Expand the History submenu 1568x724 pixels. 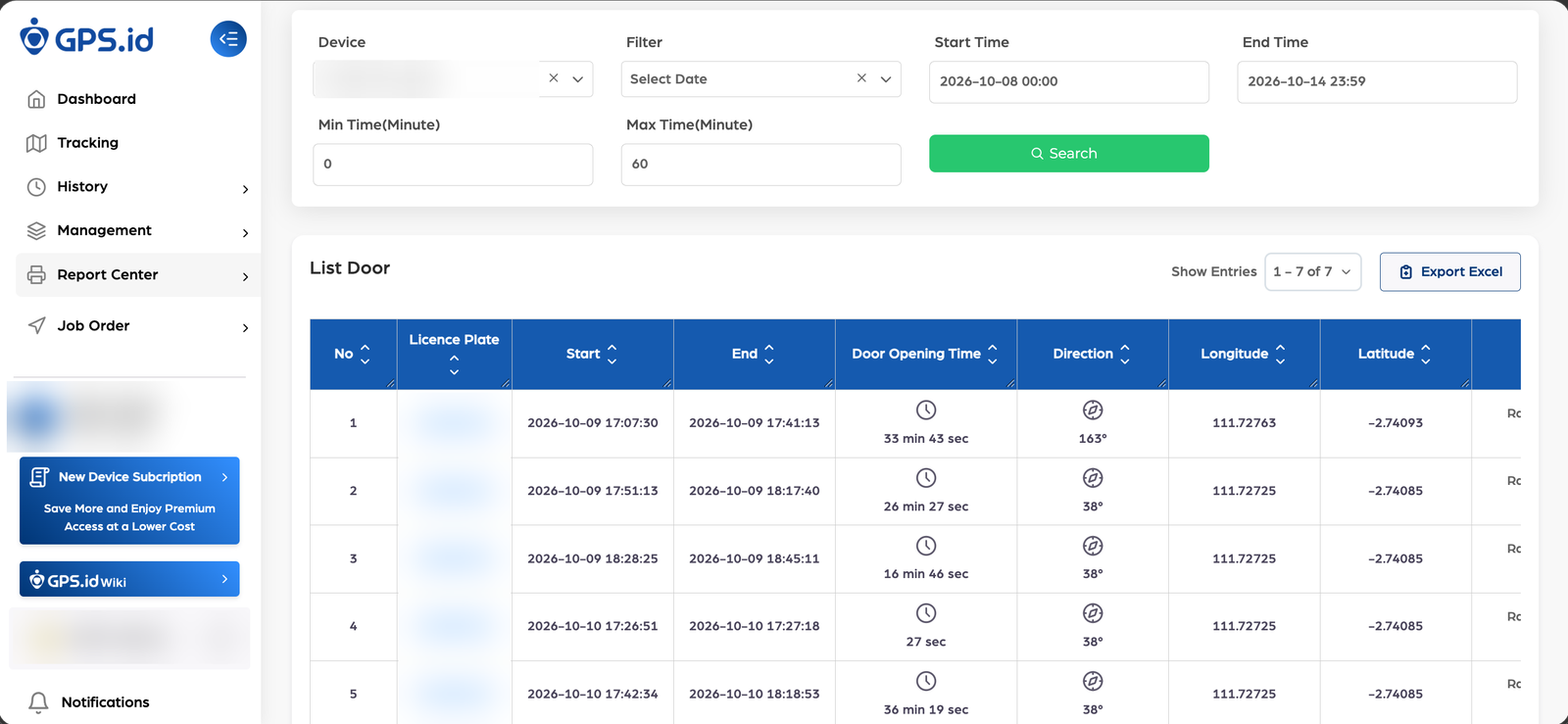pyautogui.click(x=245, y=189)
